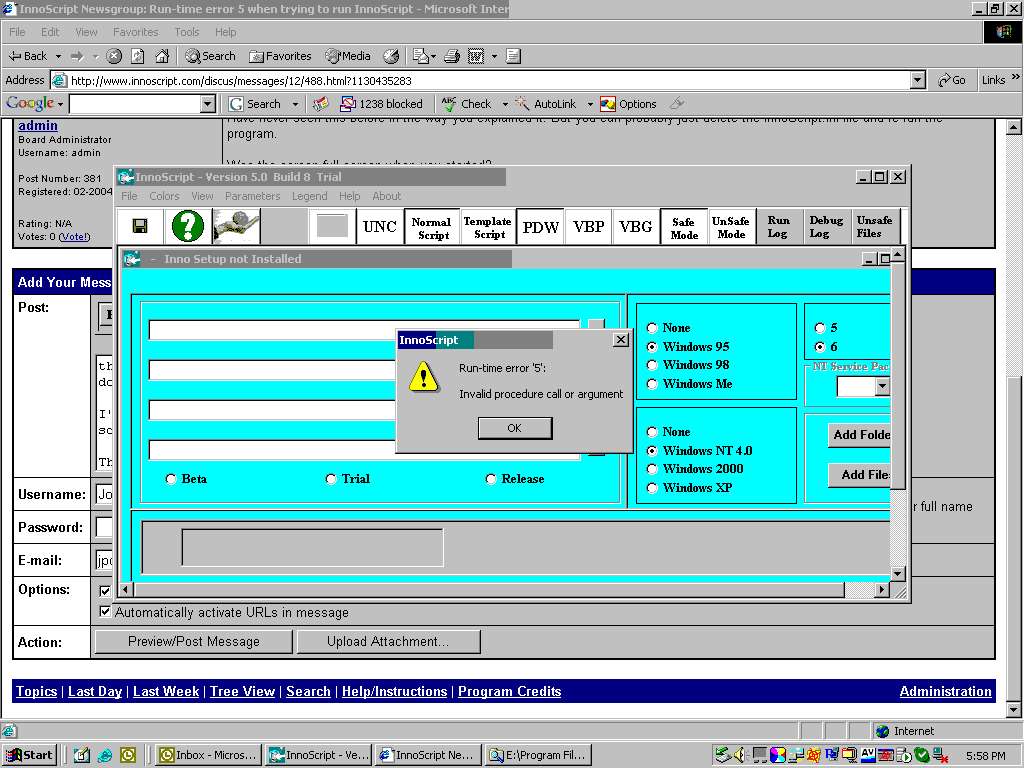
Task: Open the About menu in InnoScript
Action: [387, 196]
